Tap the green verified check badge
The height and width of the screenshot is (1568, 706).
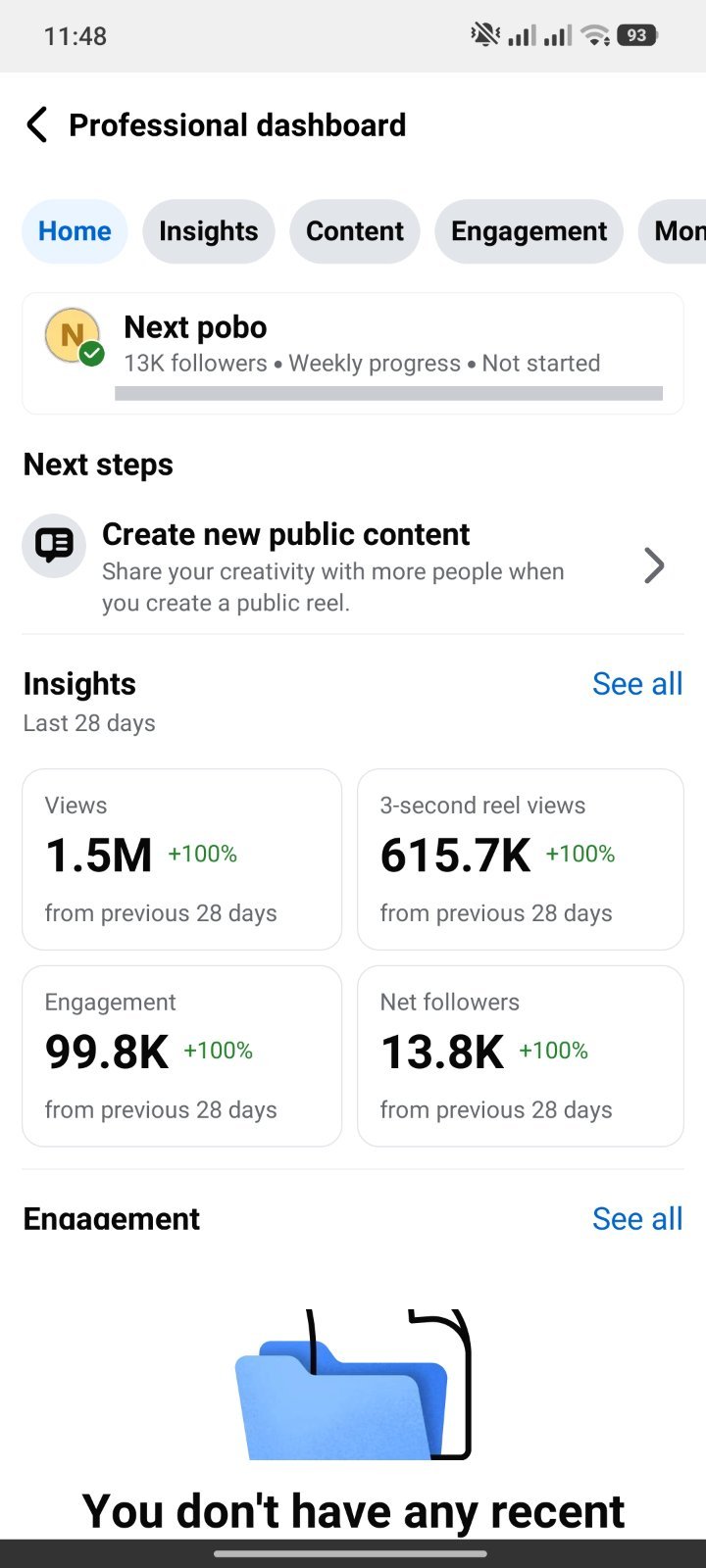click(92, 354)
